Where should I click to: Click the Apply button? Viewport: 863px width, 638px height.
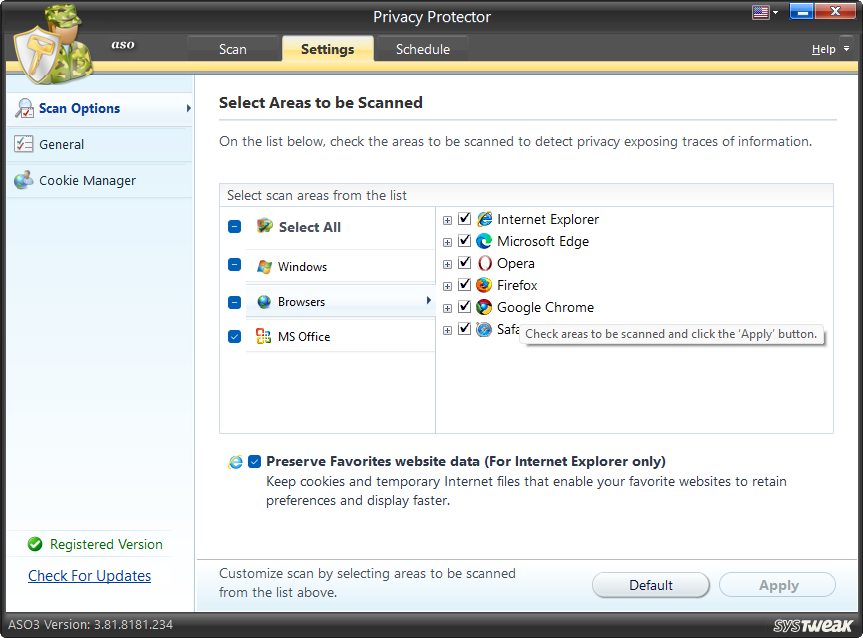coord(777,585)
